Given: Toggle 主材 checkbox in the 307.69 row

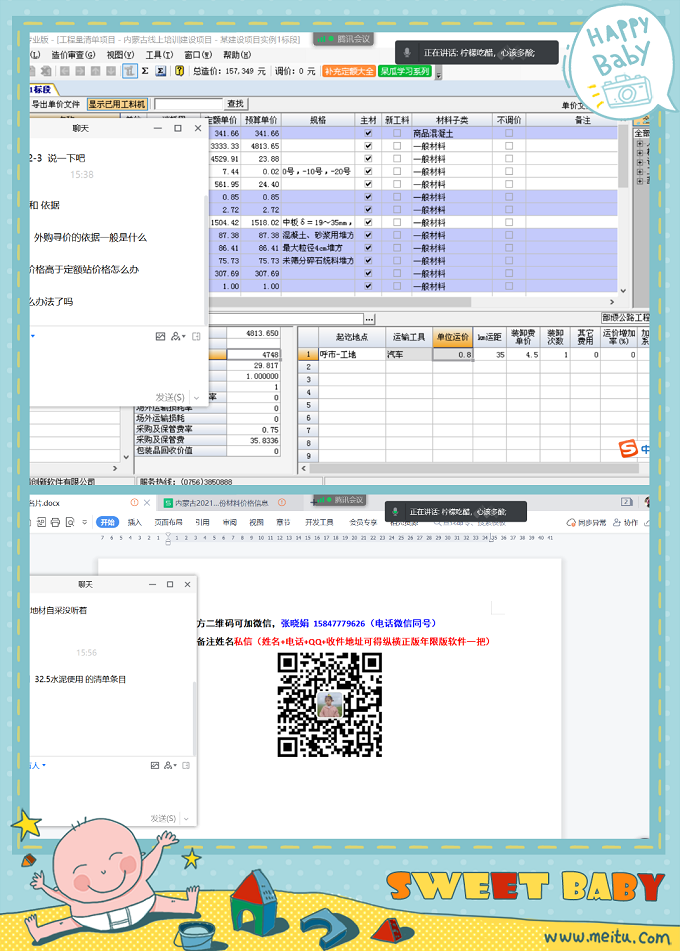Looking at the screenshot, I should [x=368, y=273].
